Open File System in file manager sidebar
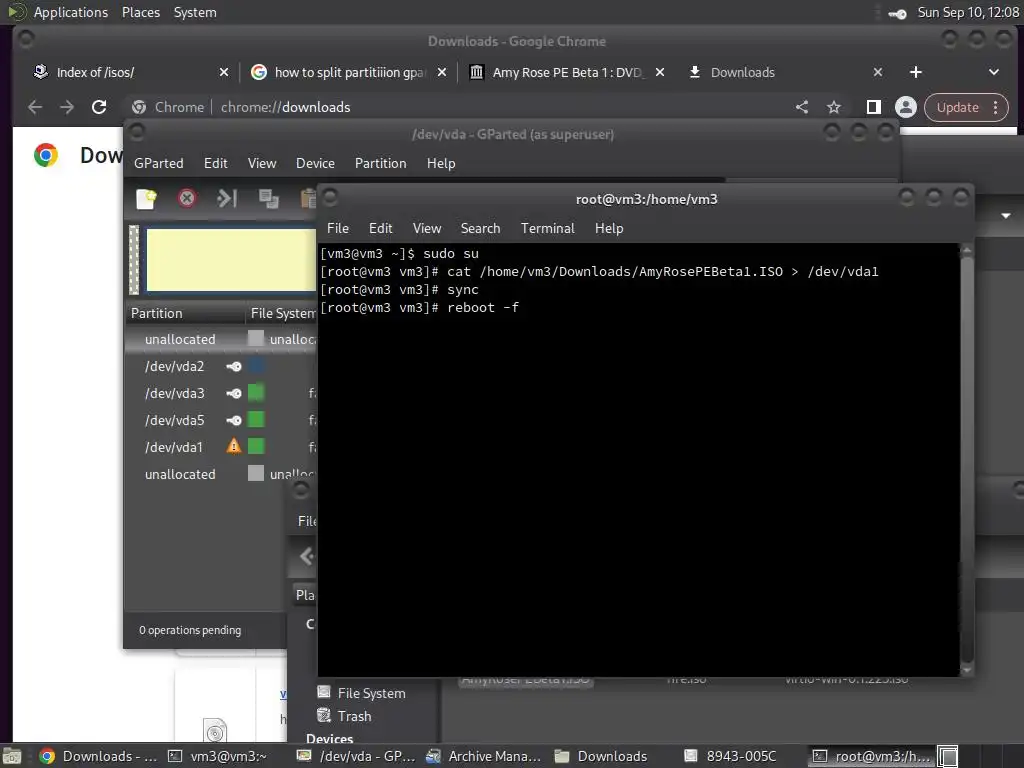Image resolution: width=1024 pixels, height=768 pixels. (362, 693)
